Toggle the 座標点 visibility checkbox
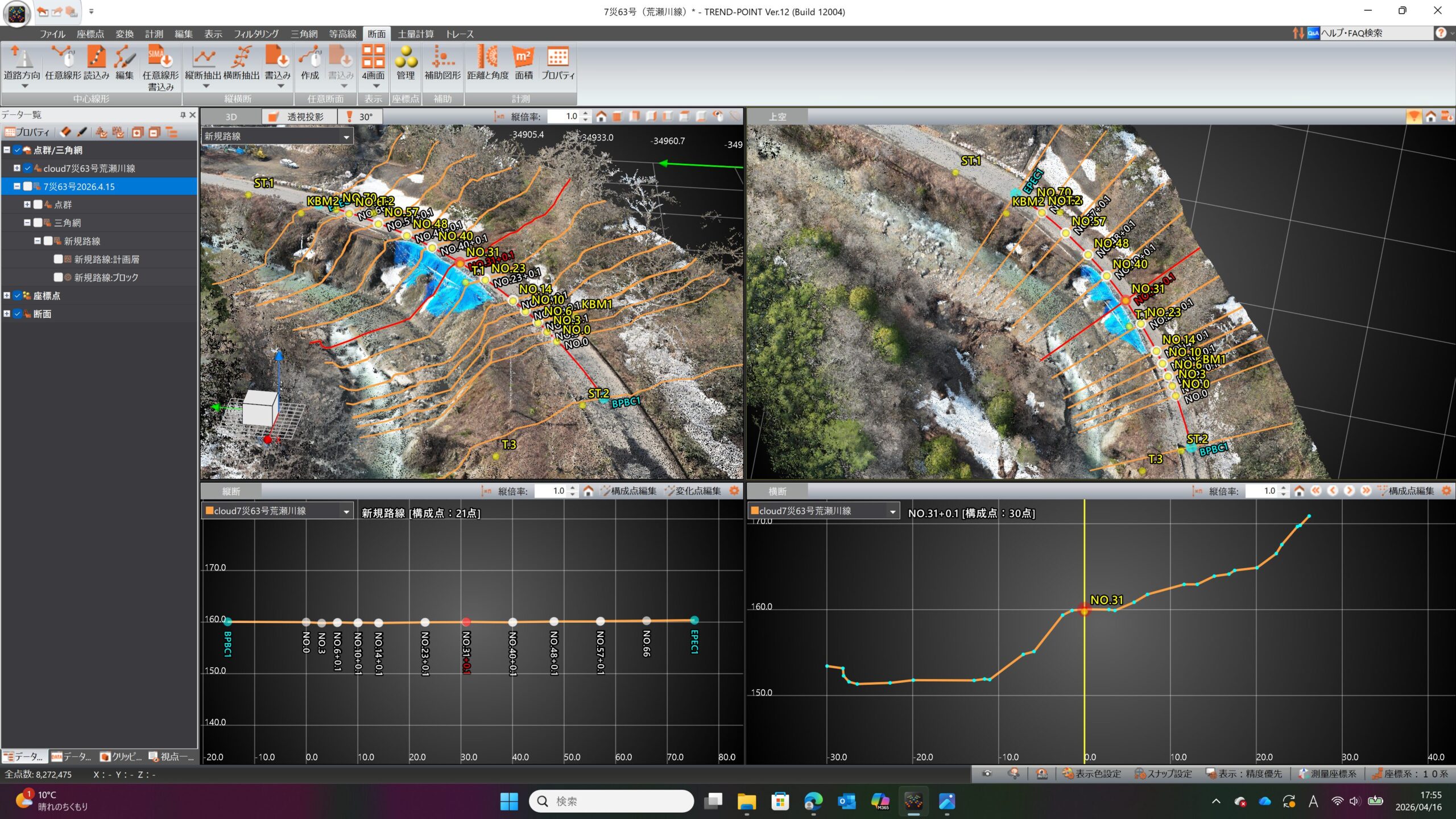Image resolution: width=1456 pixels, height=819 pixels. 17,296
